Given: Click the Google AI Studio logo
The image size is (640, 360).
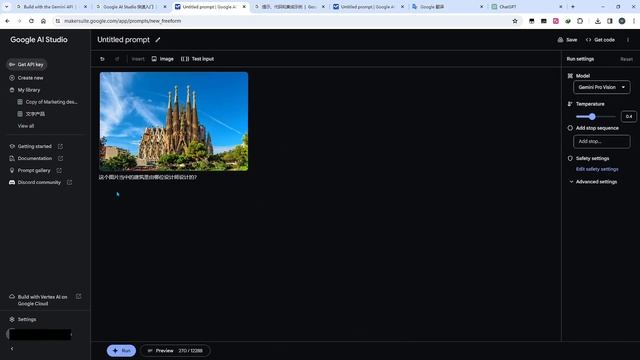Looking at the screenshot, I should click(x=39, y=40).
